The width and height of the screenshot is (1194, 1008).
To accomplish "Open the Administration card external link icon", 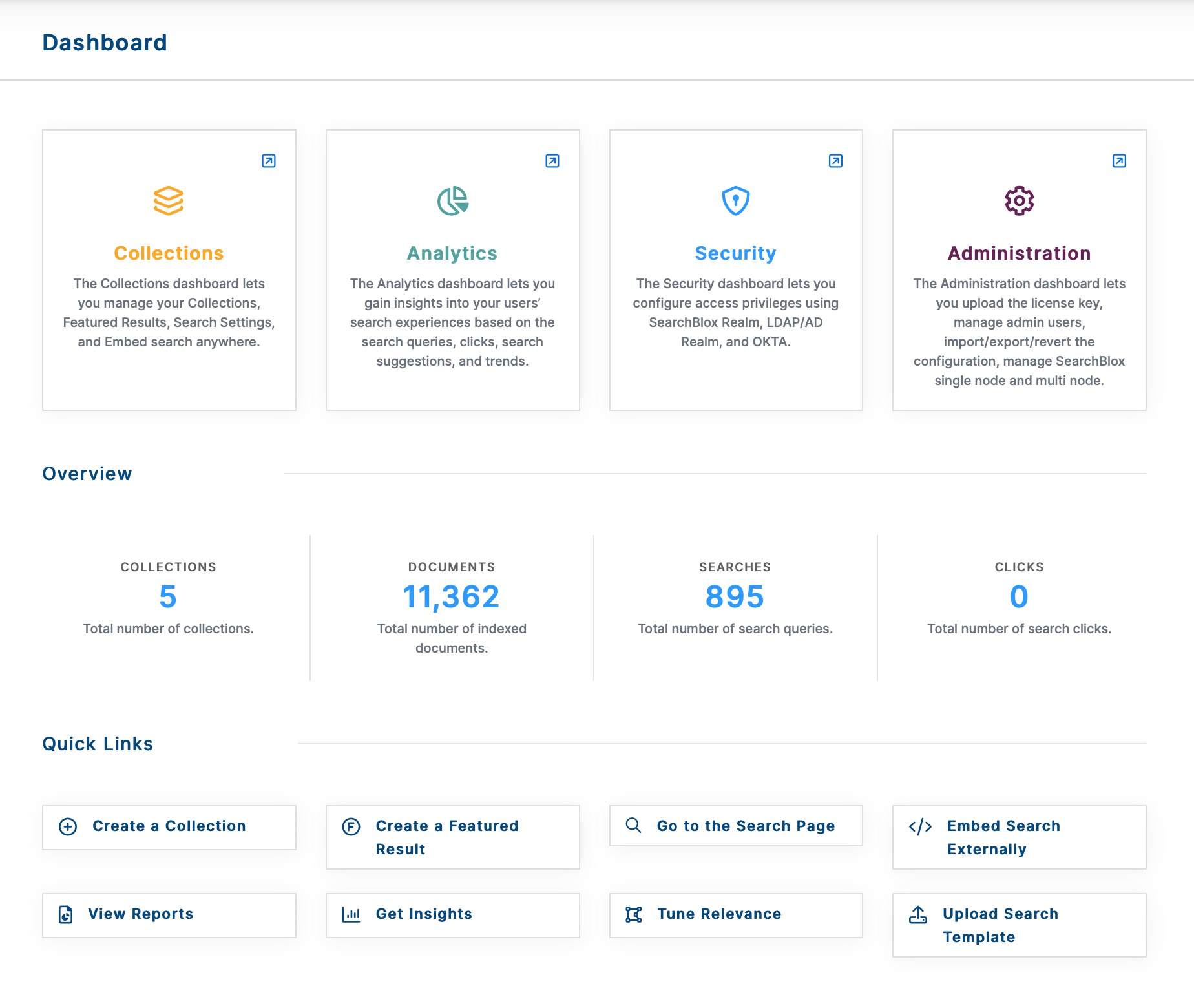I will [x=1119, y=161].
